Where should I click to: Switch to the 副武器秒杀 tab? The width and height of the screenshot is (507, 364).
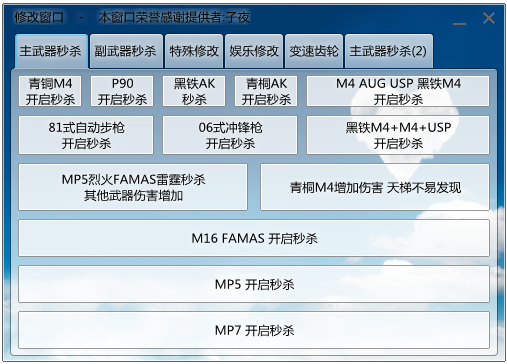point(126,51)
